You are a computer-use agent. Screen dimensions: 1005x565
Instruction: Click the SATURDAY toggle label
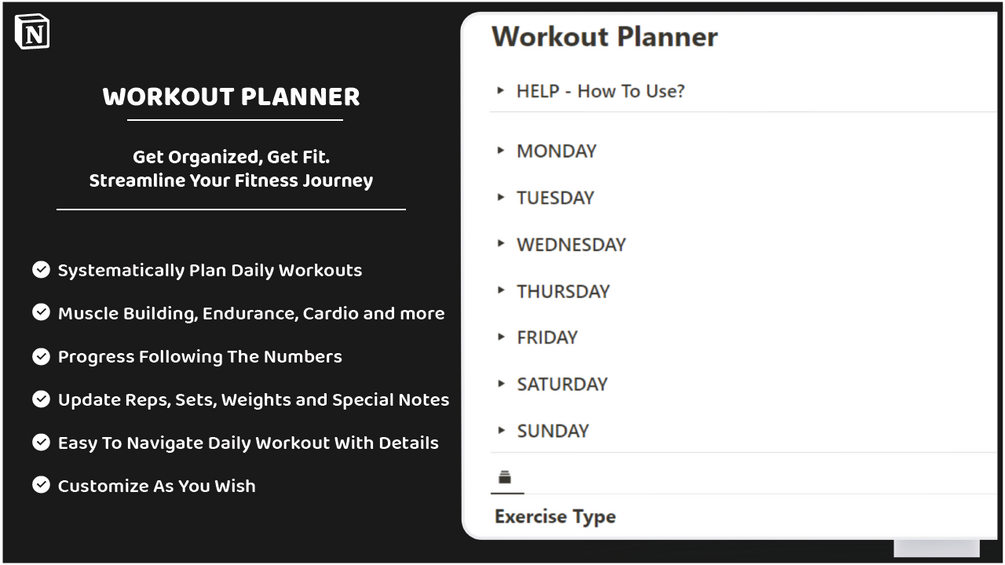(561, 384)
